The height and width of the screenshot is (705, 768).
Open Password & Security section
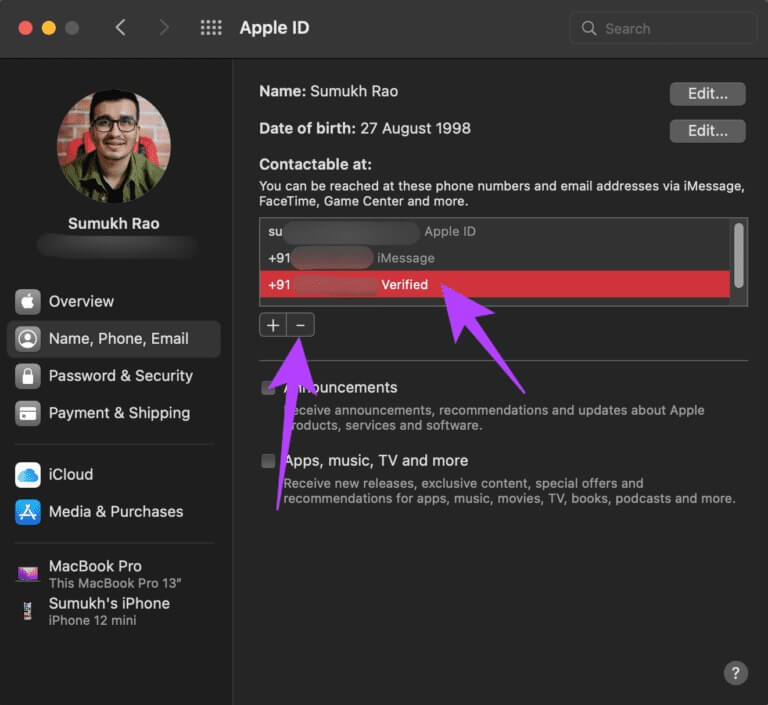click(x=114, y=376)
